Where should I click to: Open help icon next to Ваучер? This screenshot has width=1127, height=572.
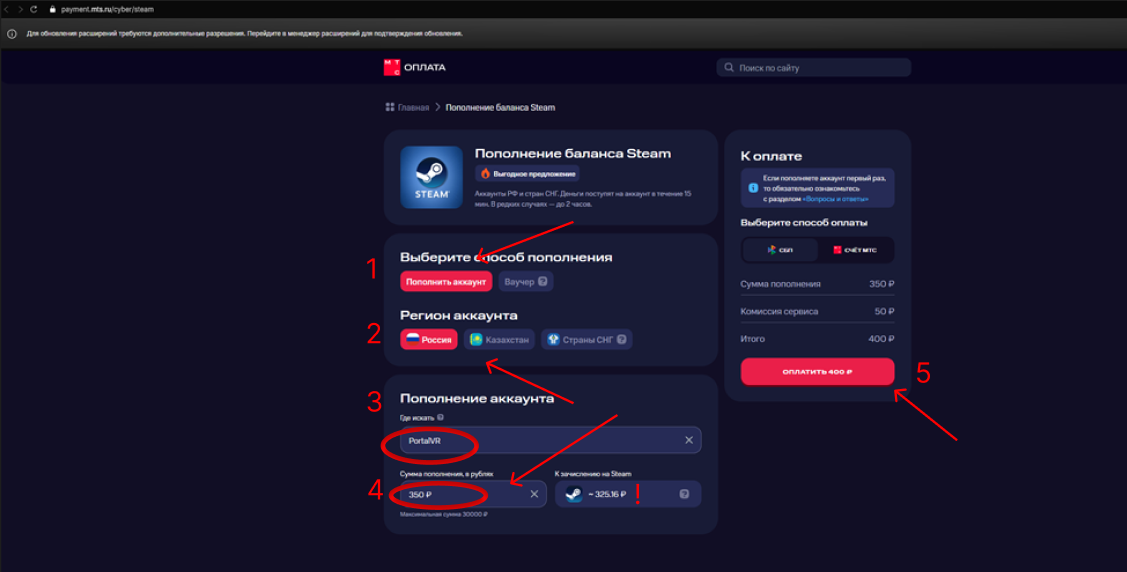pos(543,282)
